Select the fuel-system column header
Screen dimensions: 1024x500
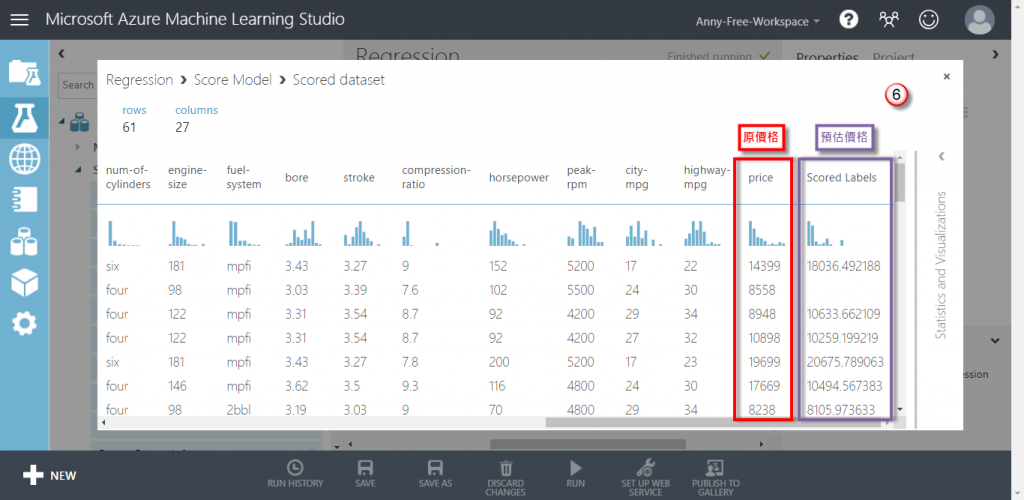point(244,177)
